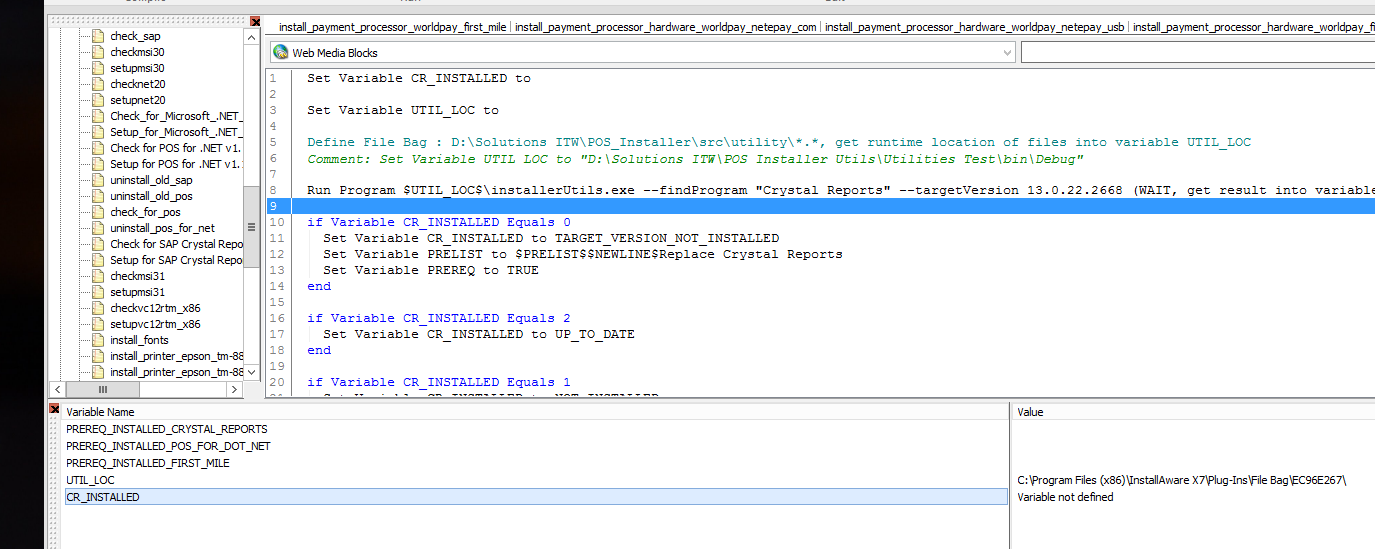Click line 3 Set Variable UTIL_LOC

click(x=403, y=110)
